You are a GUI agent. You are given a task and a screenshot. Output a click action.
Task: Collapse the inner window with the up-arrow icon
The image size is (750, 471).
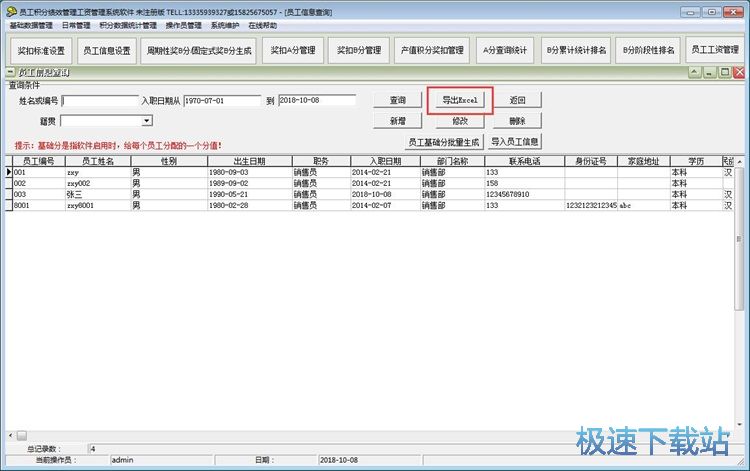pos(695,72)
